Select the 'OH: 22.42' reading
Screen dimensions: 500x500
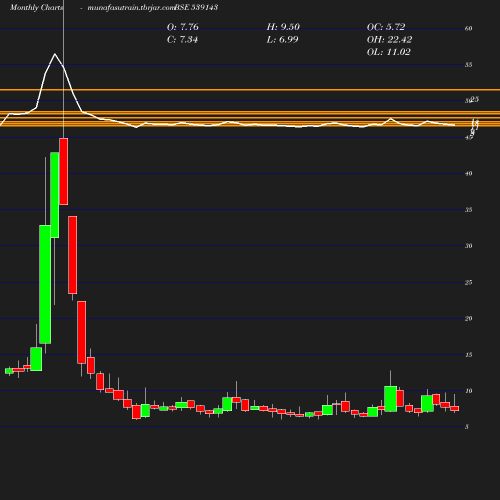(389, 40)
